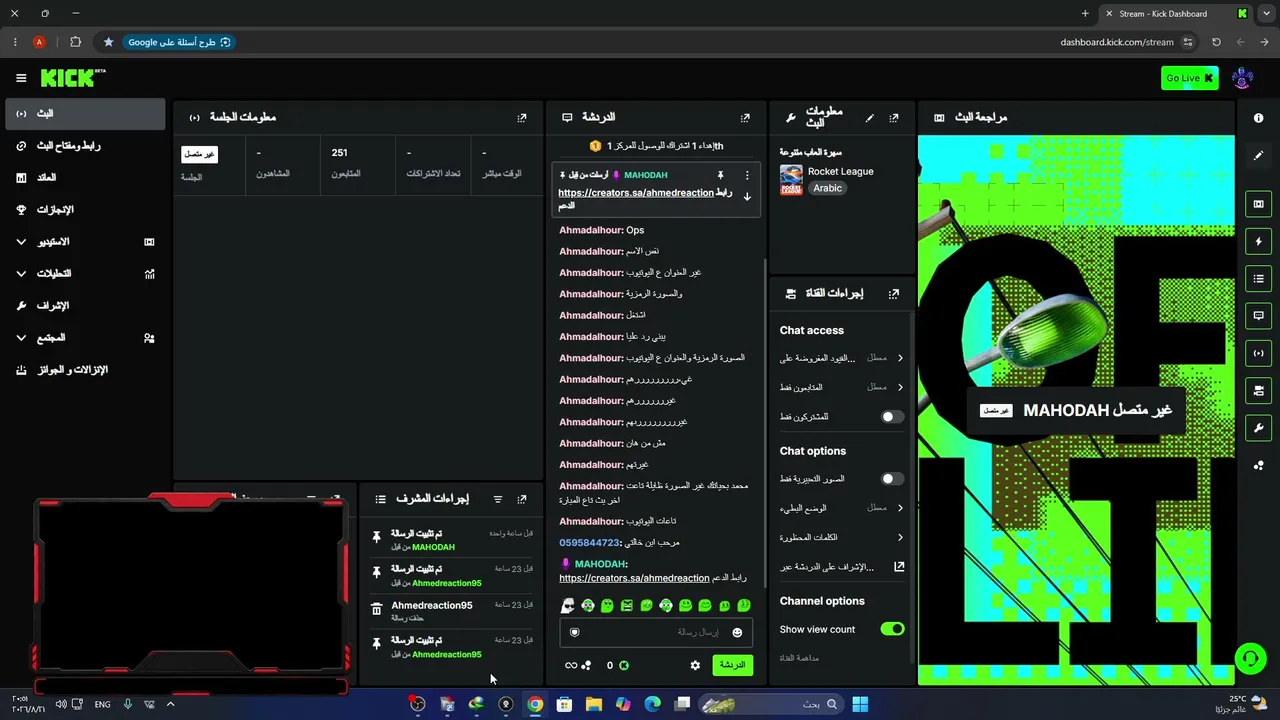1280x720 pixels.
Task: Toggle the المشتركون فقط subscribers-only switch
Action: click(x=892, y=417)
